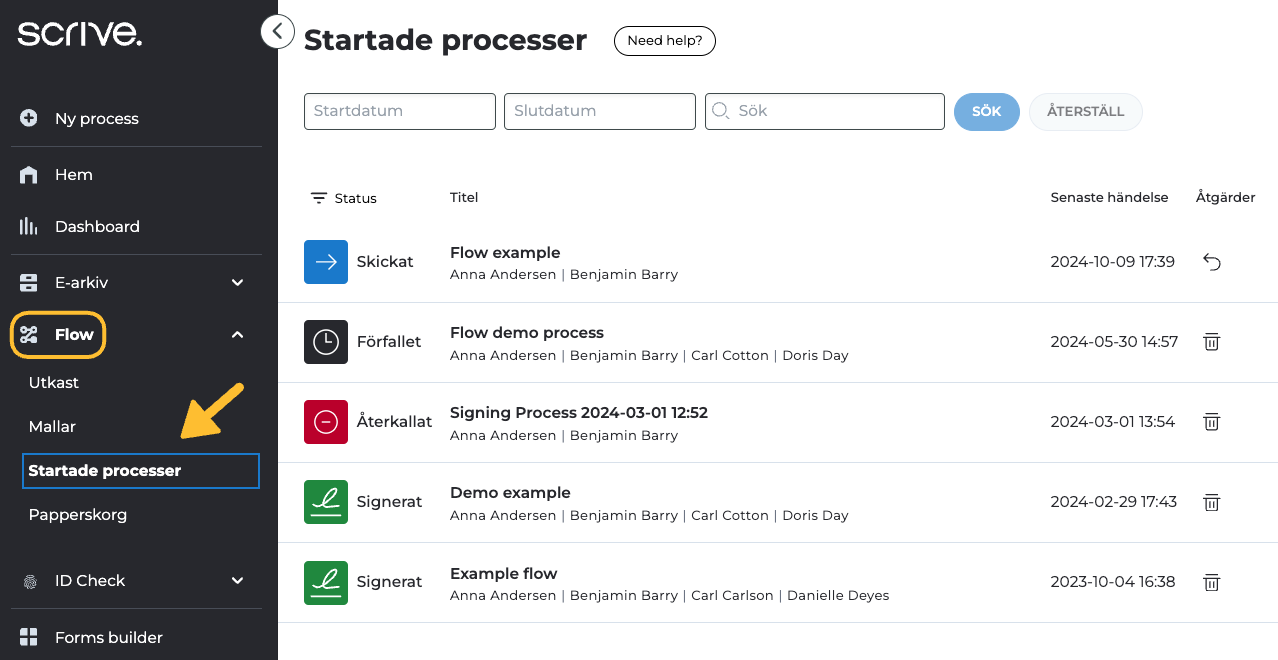1278x660 pixels.
Task: Click the Need help? button
Action: [665, 41]
